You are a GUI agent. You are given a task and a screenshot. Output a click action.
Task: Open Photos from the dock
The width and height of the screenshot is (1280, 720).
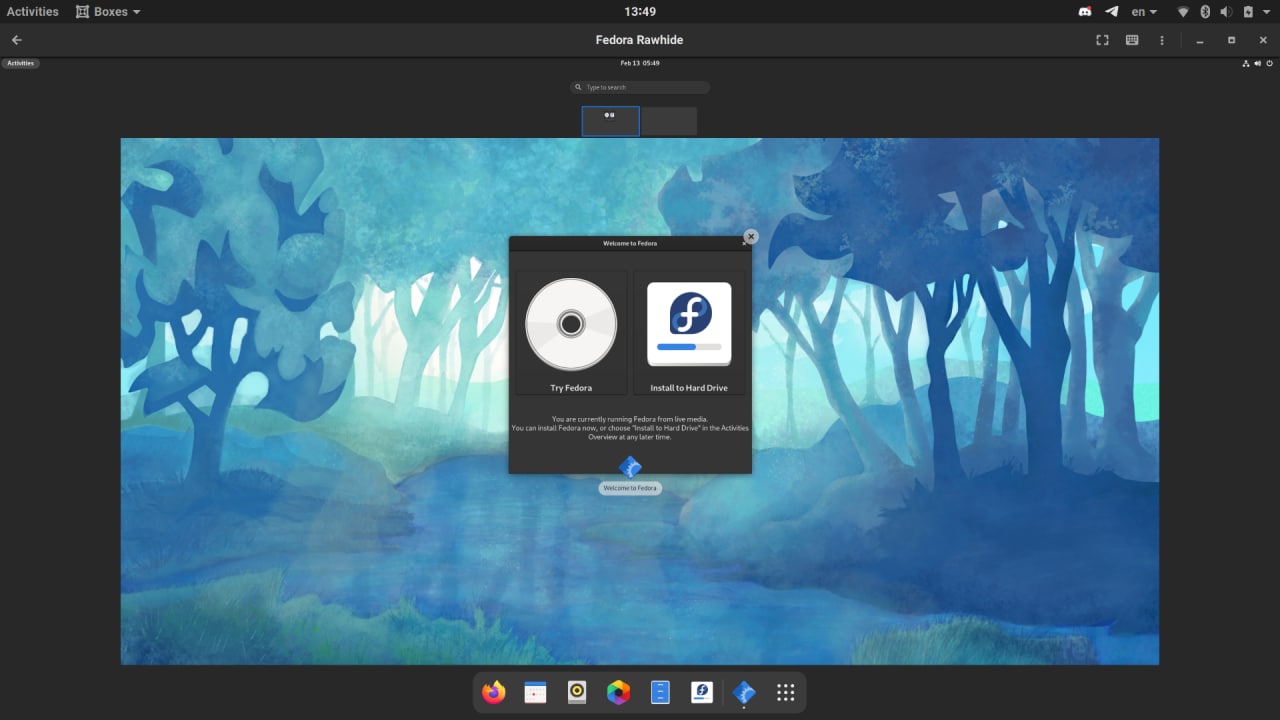point(619,692)
